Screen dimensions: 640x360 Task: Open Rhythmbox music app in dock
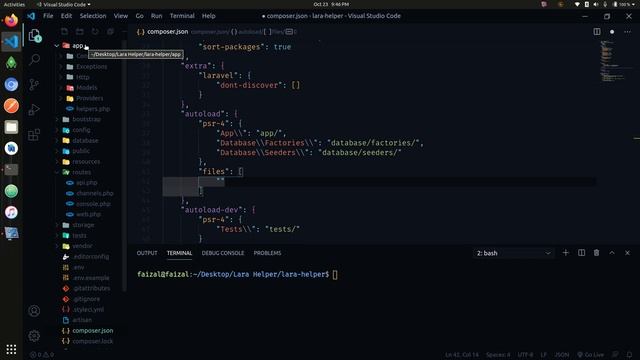coord(11,212)
